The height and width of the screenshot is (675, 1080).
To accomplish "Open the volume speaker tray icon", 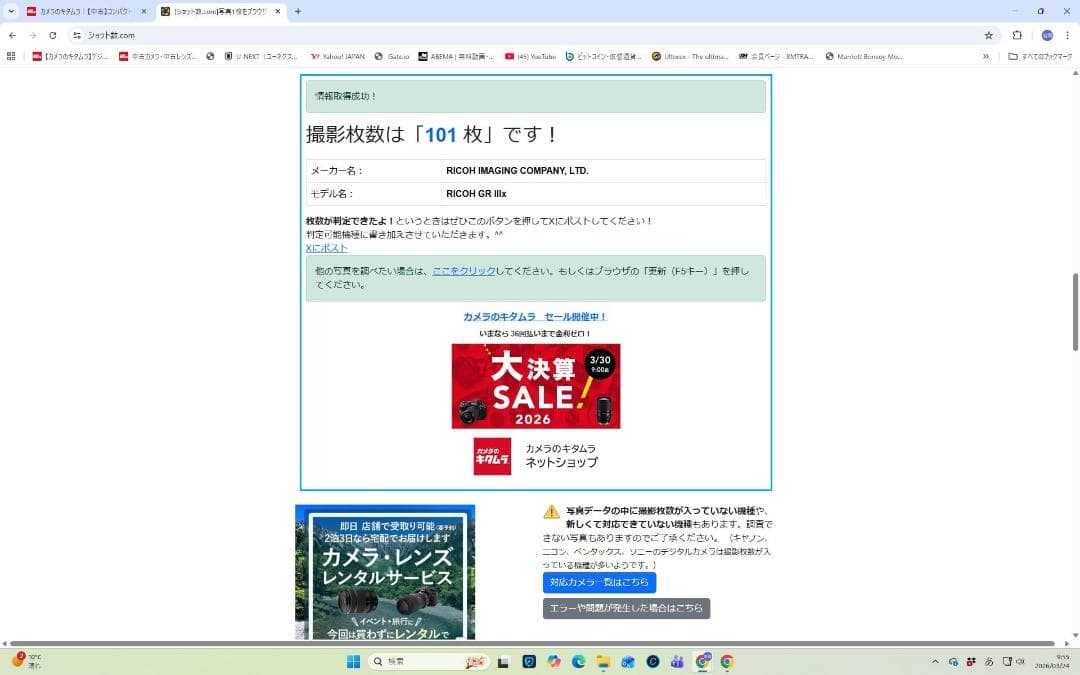I will [1020, 661].
